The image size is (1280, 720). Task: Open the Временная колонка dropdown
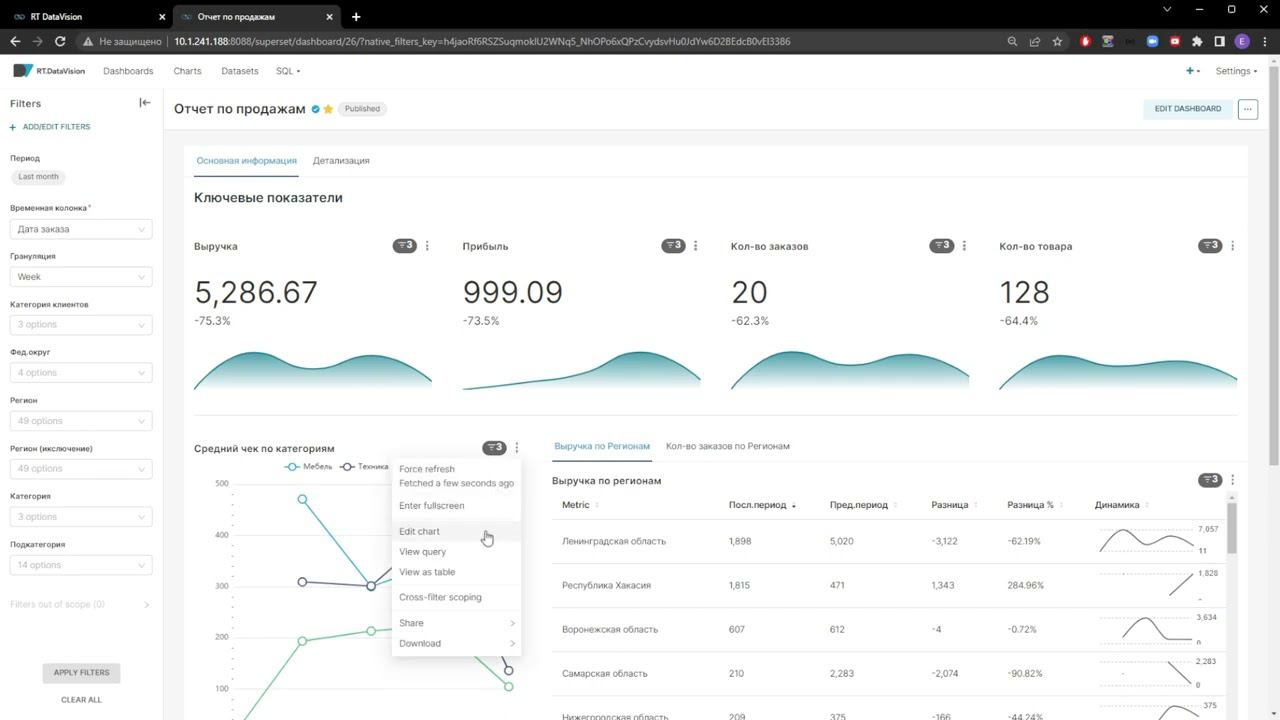pos(81,229)
